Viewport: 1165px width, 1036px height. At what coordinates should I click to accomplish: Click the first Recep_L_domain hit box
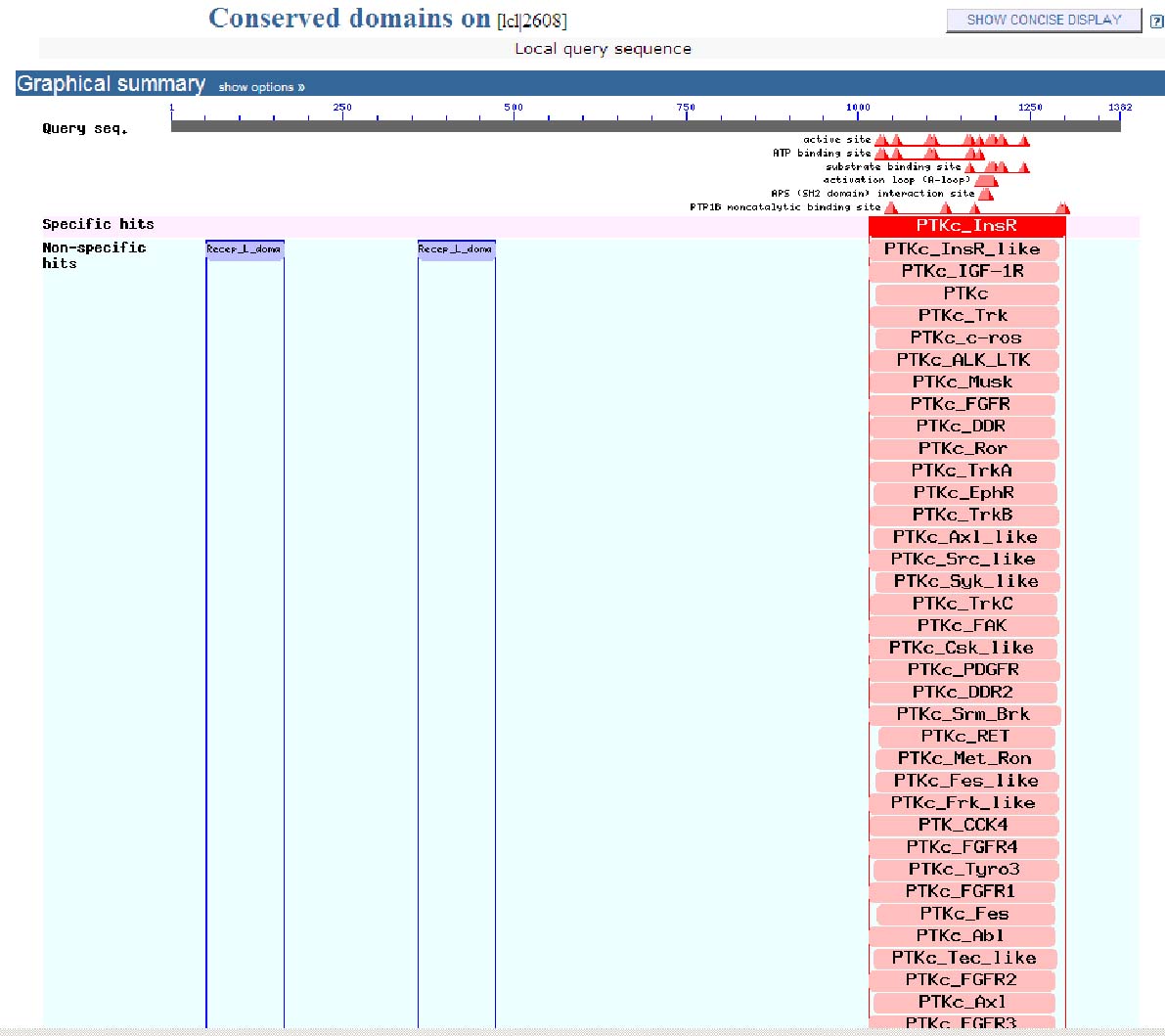coord(245,249)
